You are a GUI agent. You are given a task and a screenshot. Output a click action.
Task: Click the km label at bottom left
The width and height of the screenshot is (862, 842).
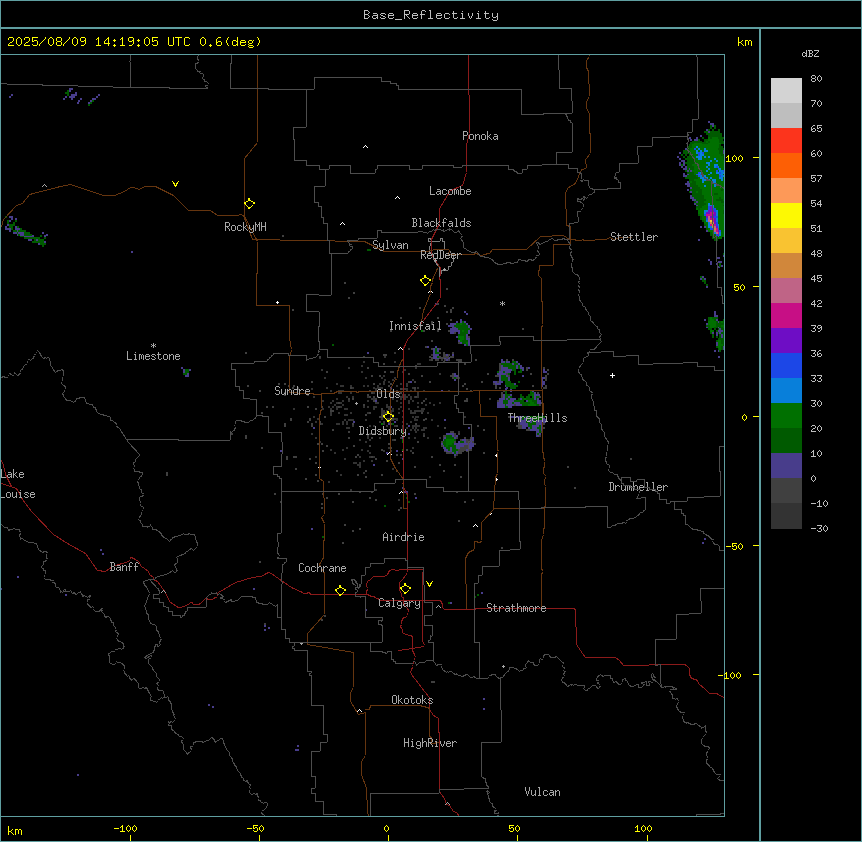point(15,830)
